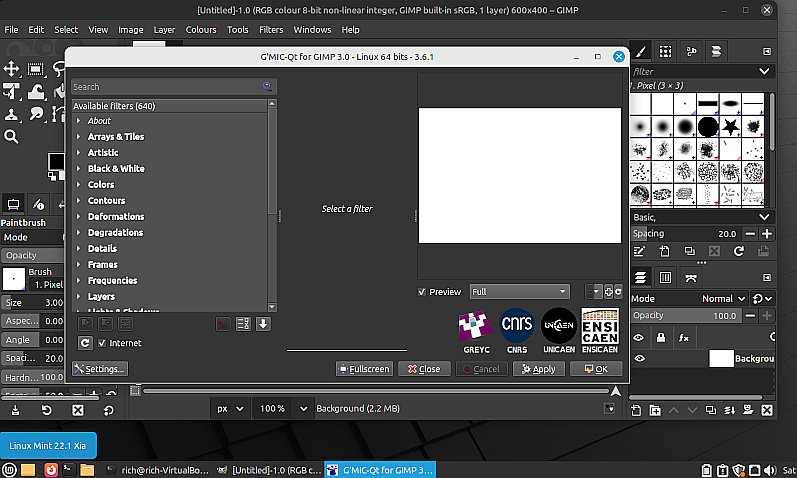Select the Clone stamp tool in toolbox

coord(11,114)
